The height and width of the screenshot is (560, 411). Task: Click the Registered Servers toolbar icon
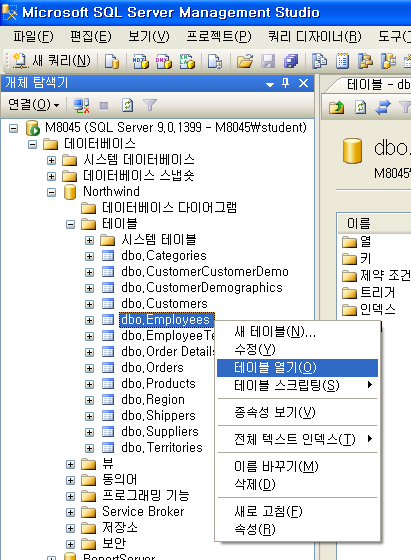[x=320, y=61]
